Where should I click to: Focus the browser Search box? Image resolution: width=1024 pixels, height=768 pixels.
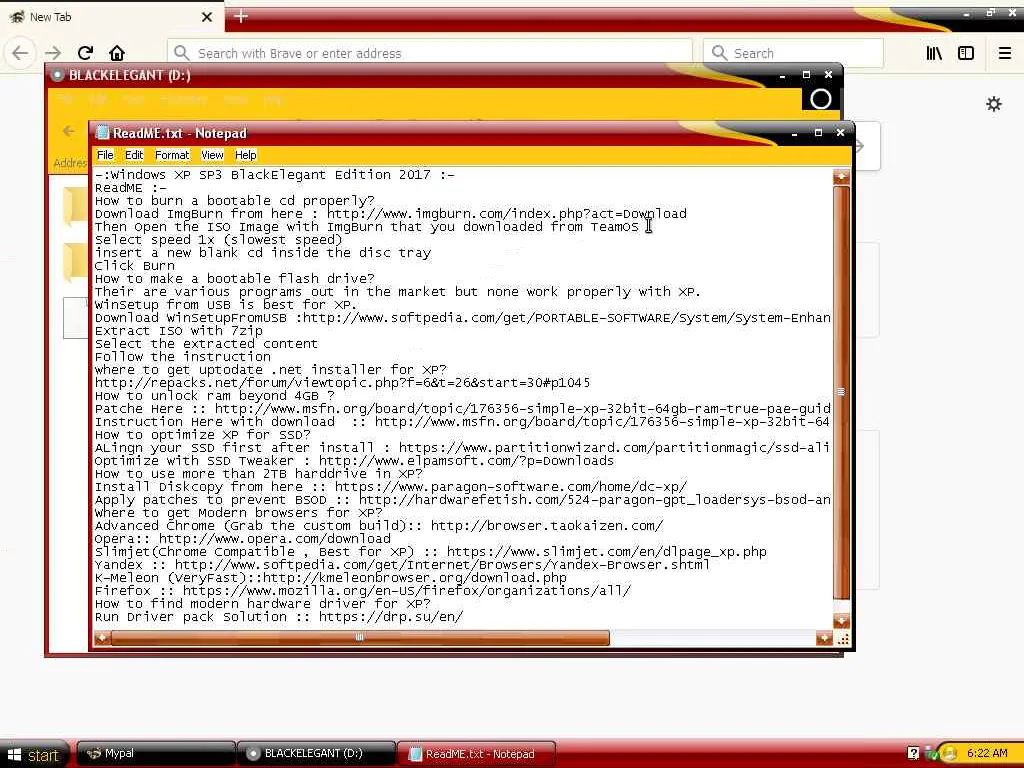(x=793, y=53)
